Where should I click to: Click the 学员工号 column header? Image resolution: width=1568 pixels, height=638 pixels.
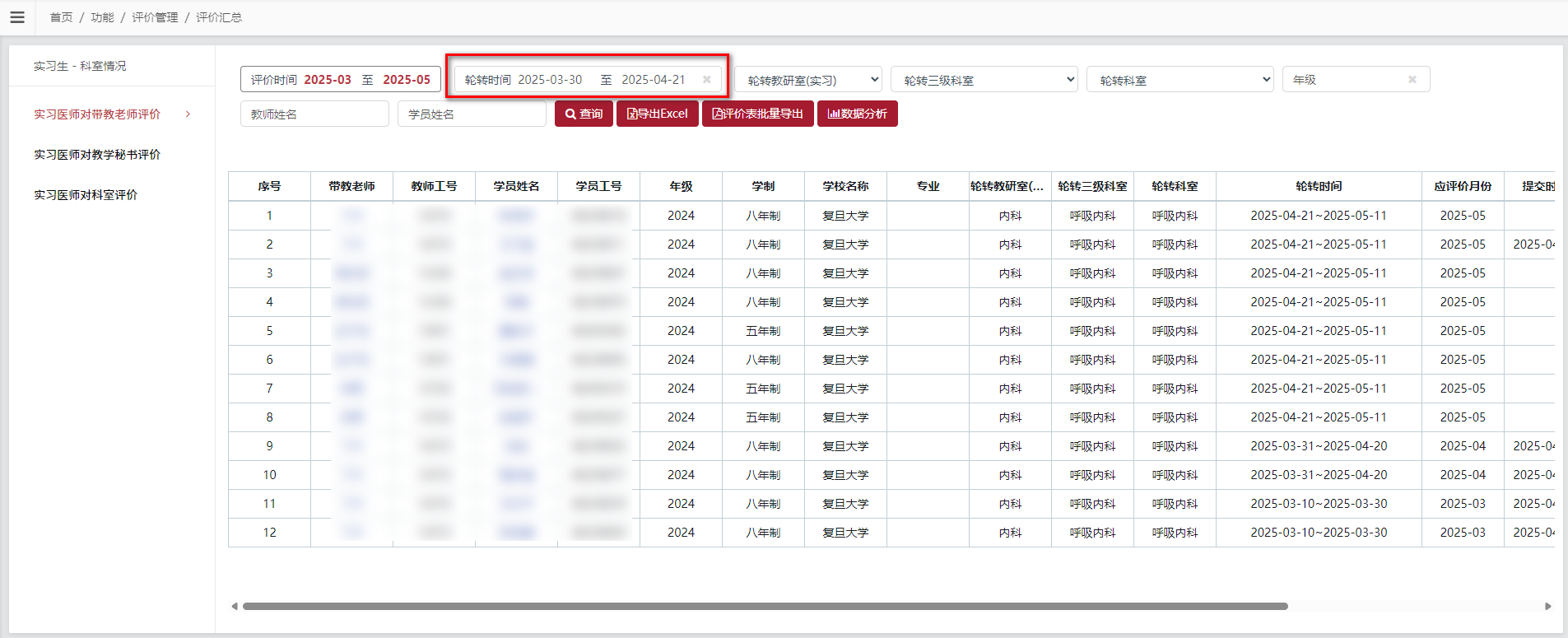pyautogui.click(x=598, y=186)
